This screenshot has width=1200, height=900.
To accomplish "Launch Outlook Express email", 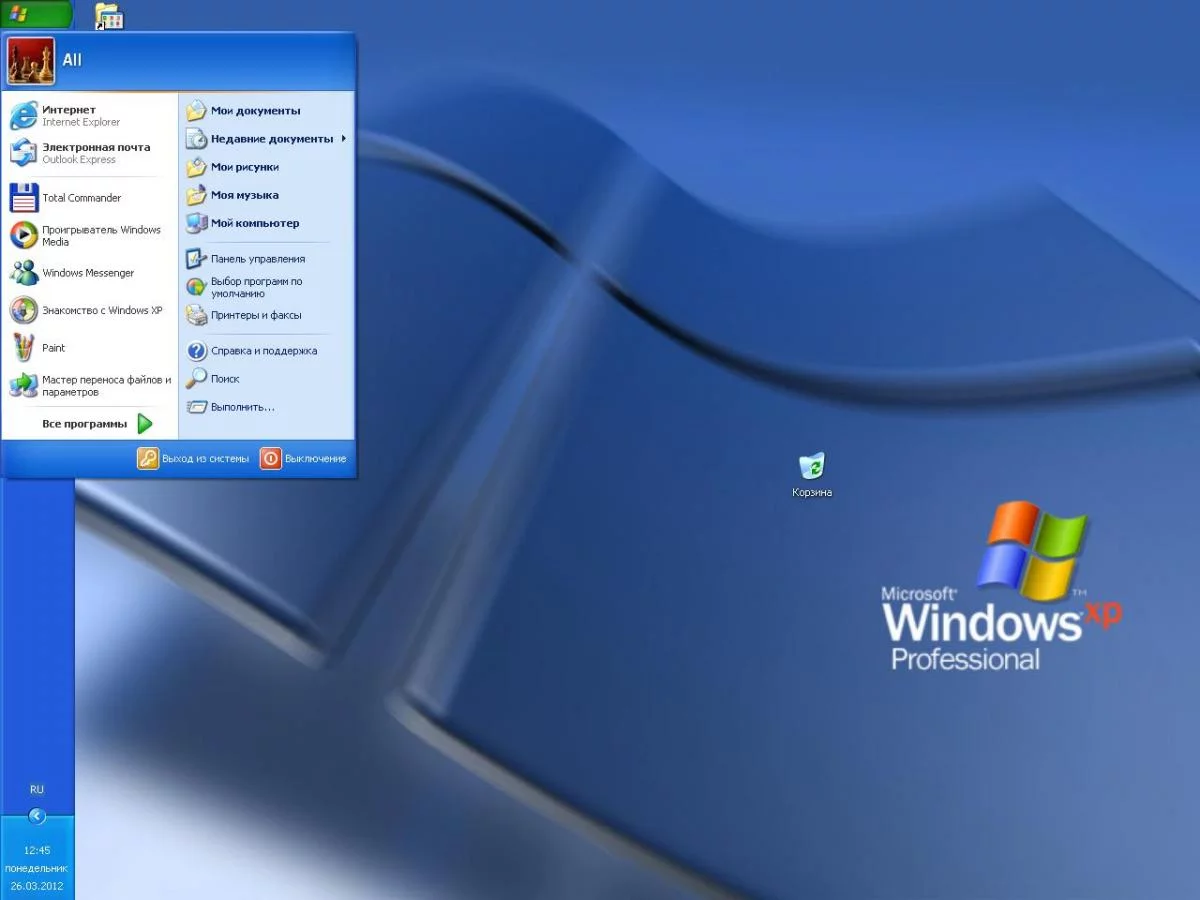I will pos(90,153).
